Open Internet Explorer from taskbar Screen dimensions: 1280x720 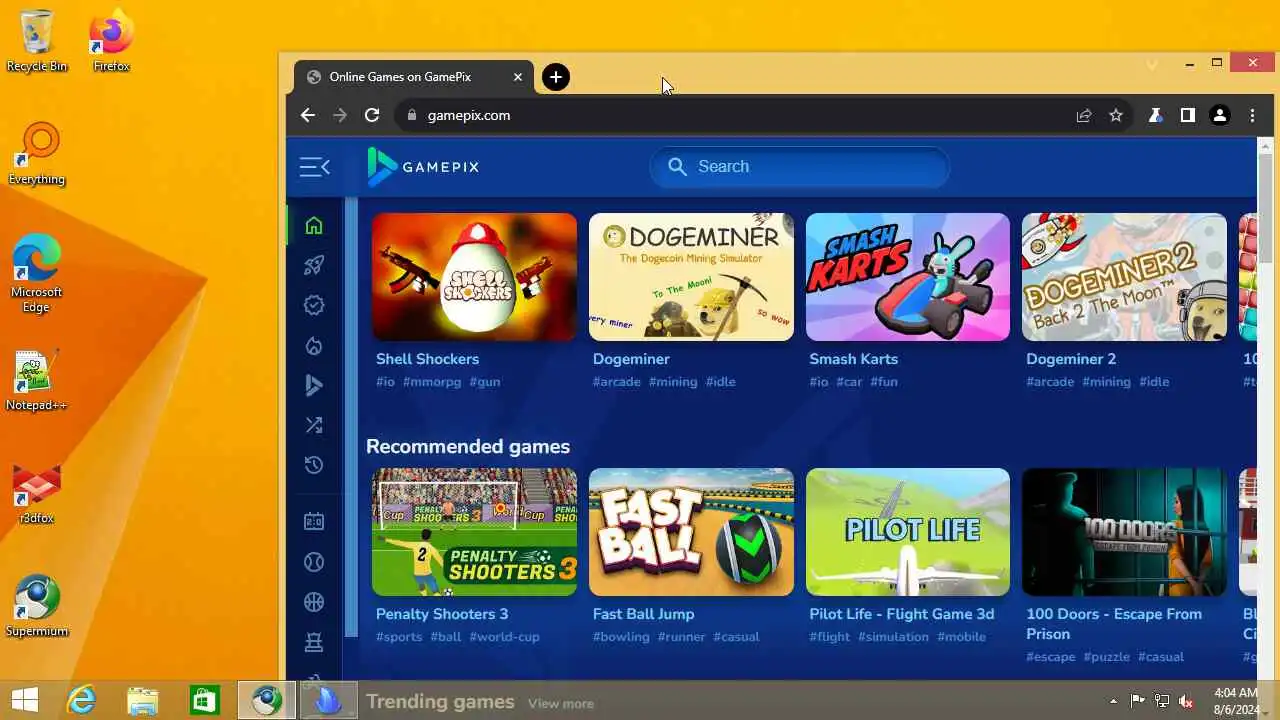pos(81,700)
